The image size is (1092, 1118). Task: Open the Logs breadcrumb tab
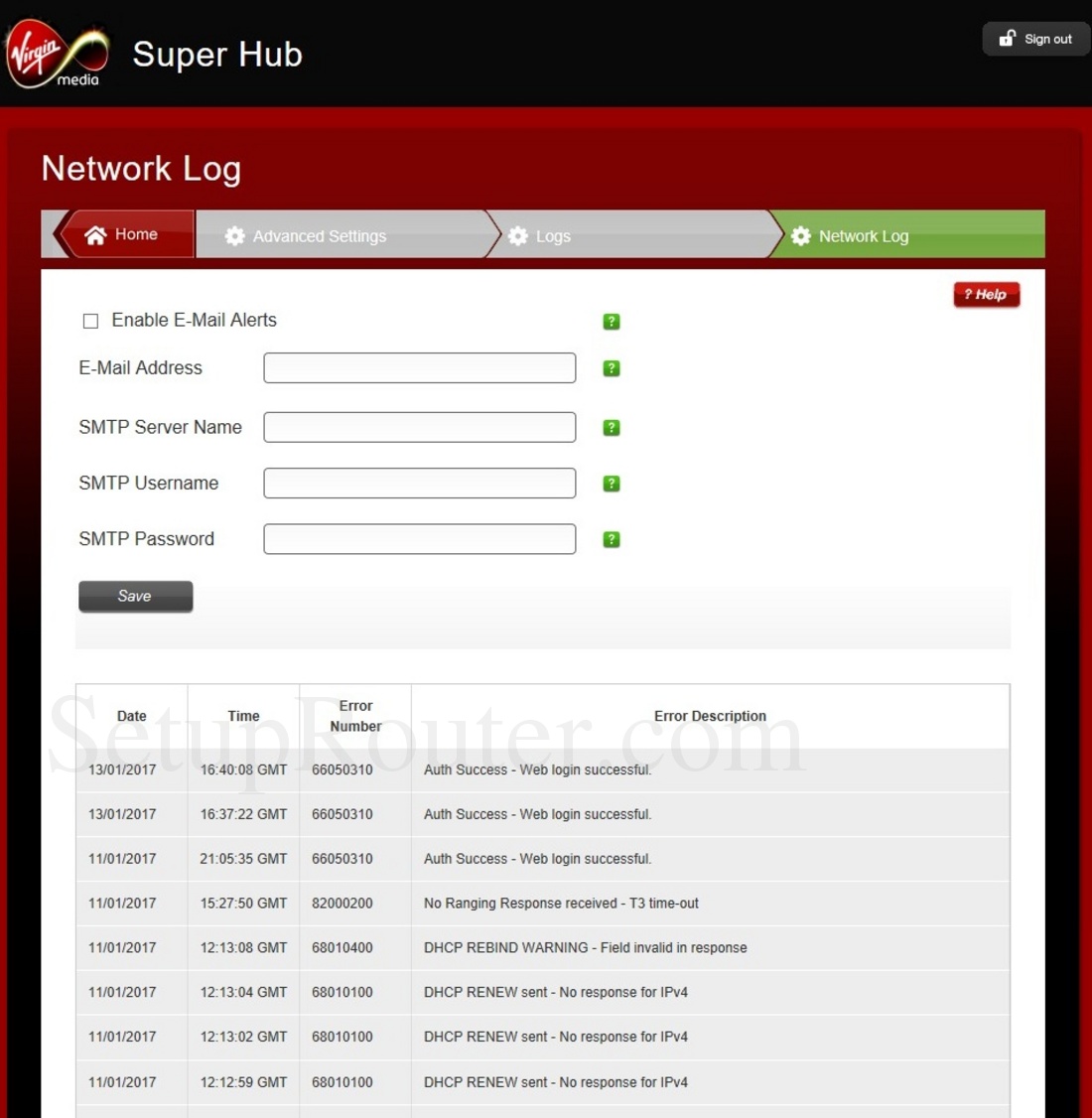tap(553, 236)
